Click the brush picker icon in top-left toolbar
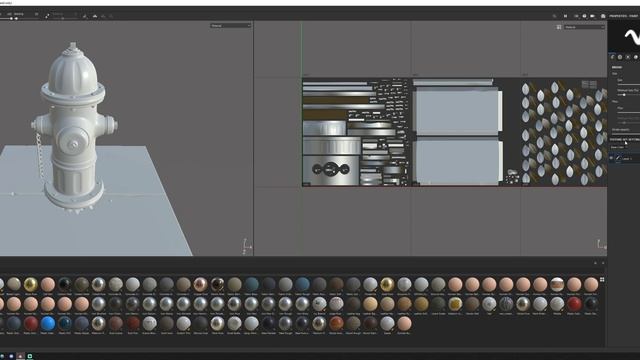Image resolution: width=640 pixels, height=360 pixels. coord(47,16)
